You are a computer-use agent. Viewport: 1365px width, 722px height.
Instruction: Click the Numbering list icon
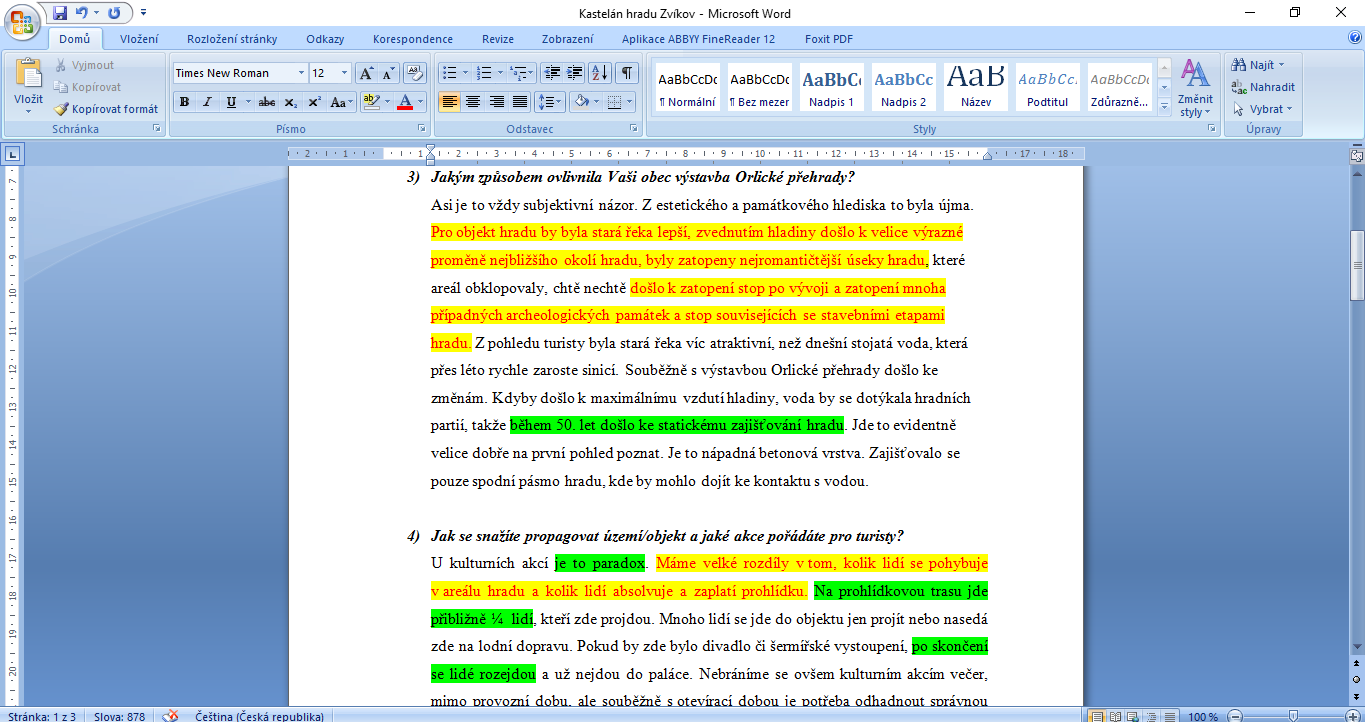(485, 73)
